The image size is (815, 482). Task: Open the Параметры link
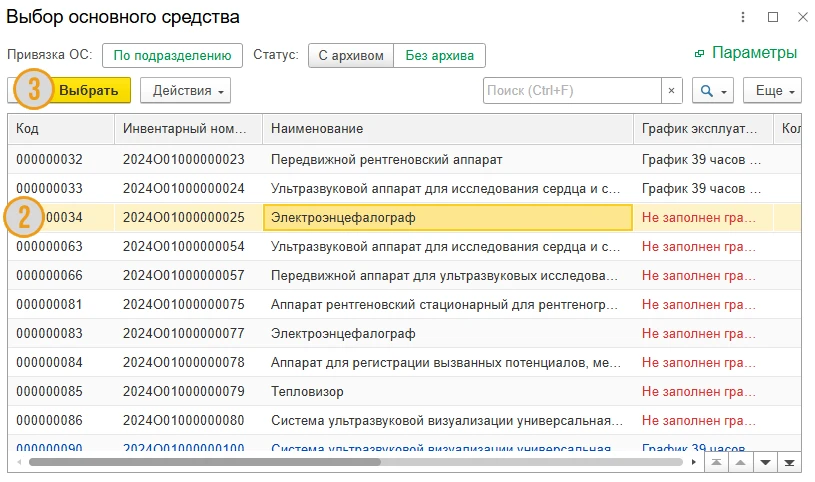coord(754,53)
